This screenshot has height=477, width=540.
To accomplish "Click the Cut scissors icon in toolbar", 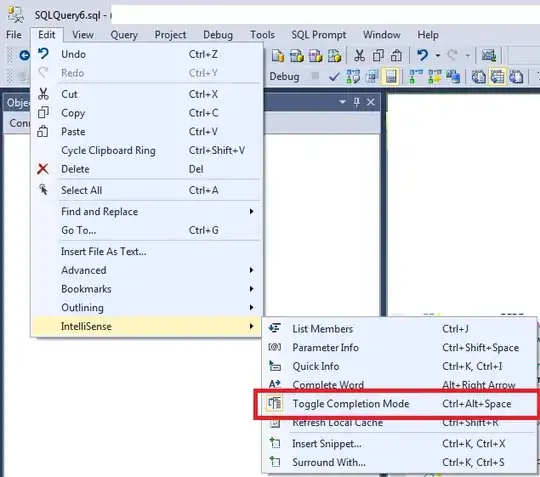I will pyautogui.click(x=359, y=55).
